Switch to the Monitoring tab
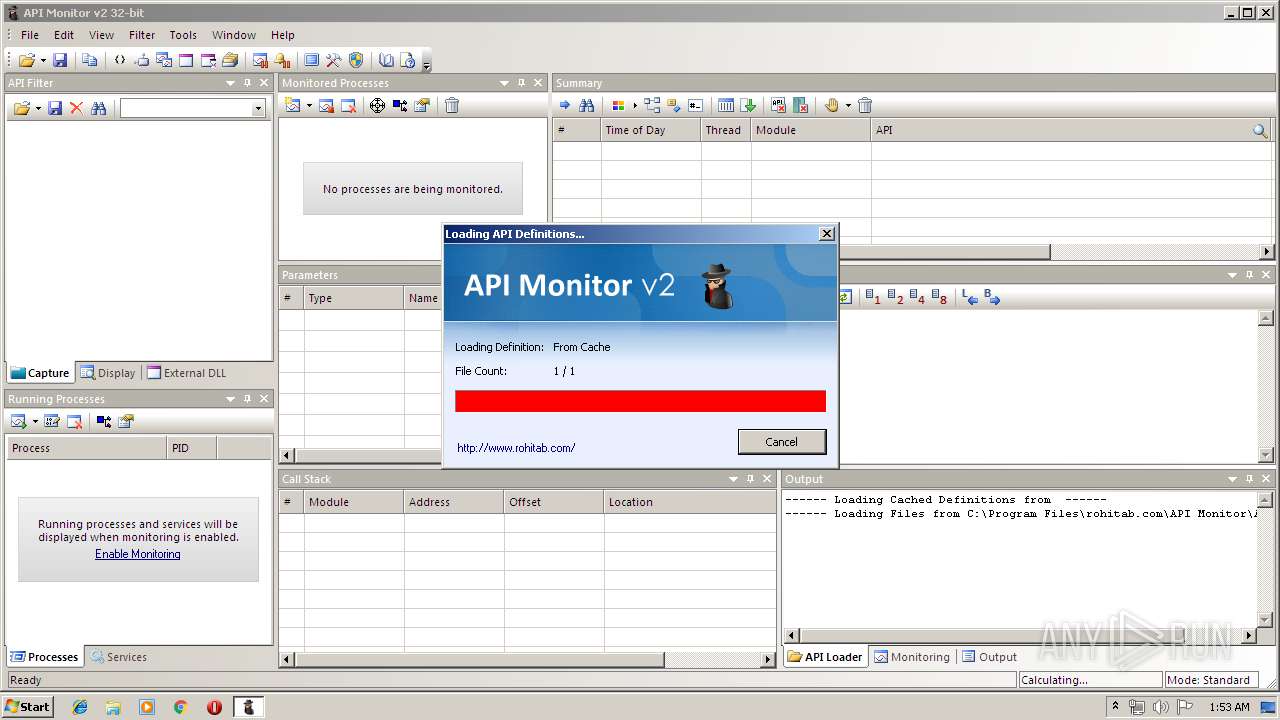The width and height of the screenshot is (1280, 720). (x=912, y=657)
